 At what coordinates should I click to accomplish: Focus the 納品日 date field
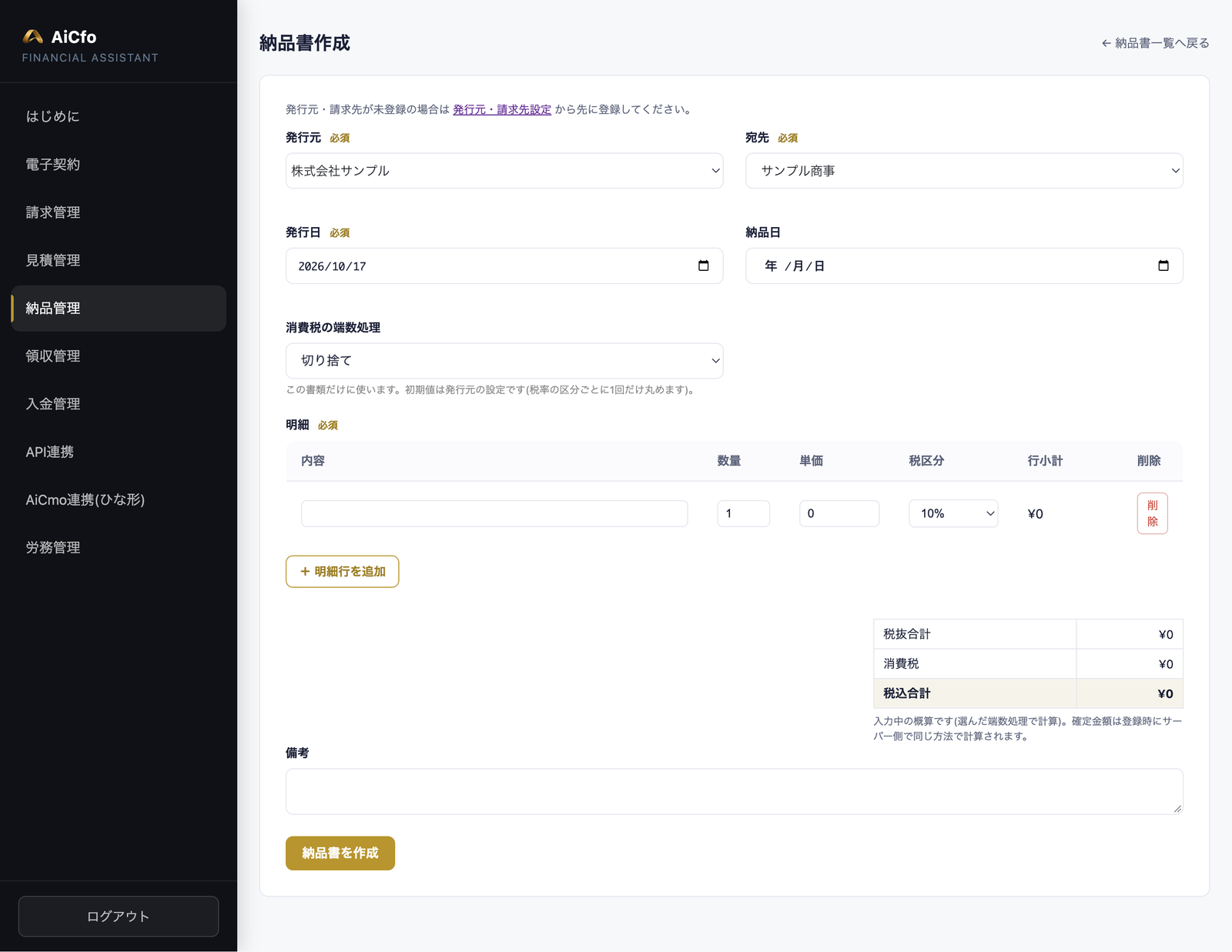pos(964,266)
